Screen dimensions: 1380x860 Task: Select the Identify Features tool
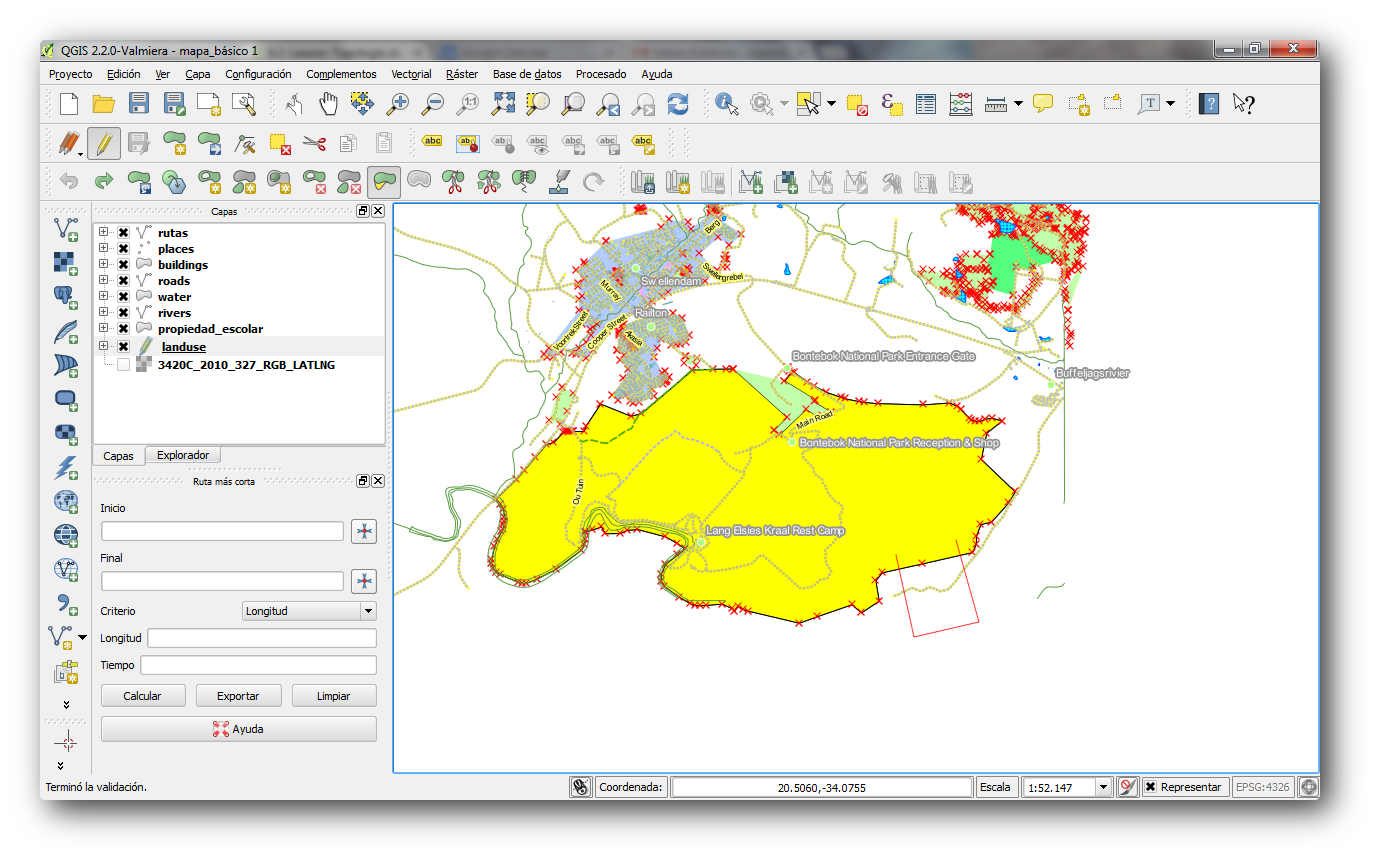pyautogui.click(x=727, y=103)
